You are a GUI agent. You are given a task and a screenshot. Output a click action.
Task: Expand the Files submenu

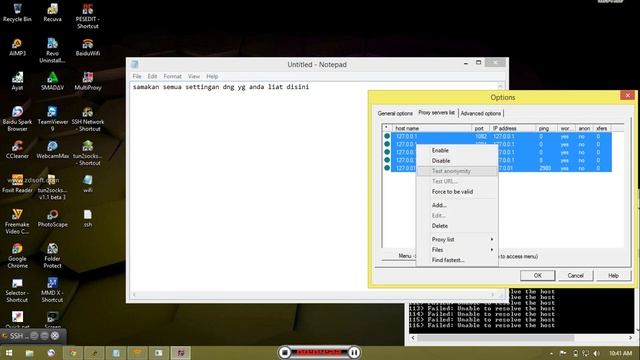point(457,249)
